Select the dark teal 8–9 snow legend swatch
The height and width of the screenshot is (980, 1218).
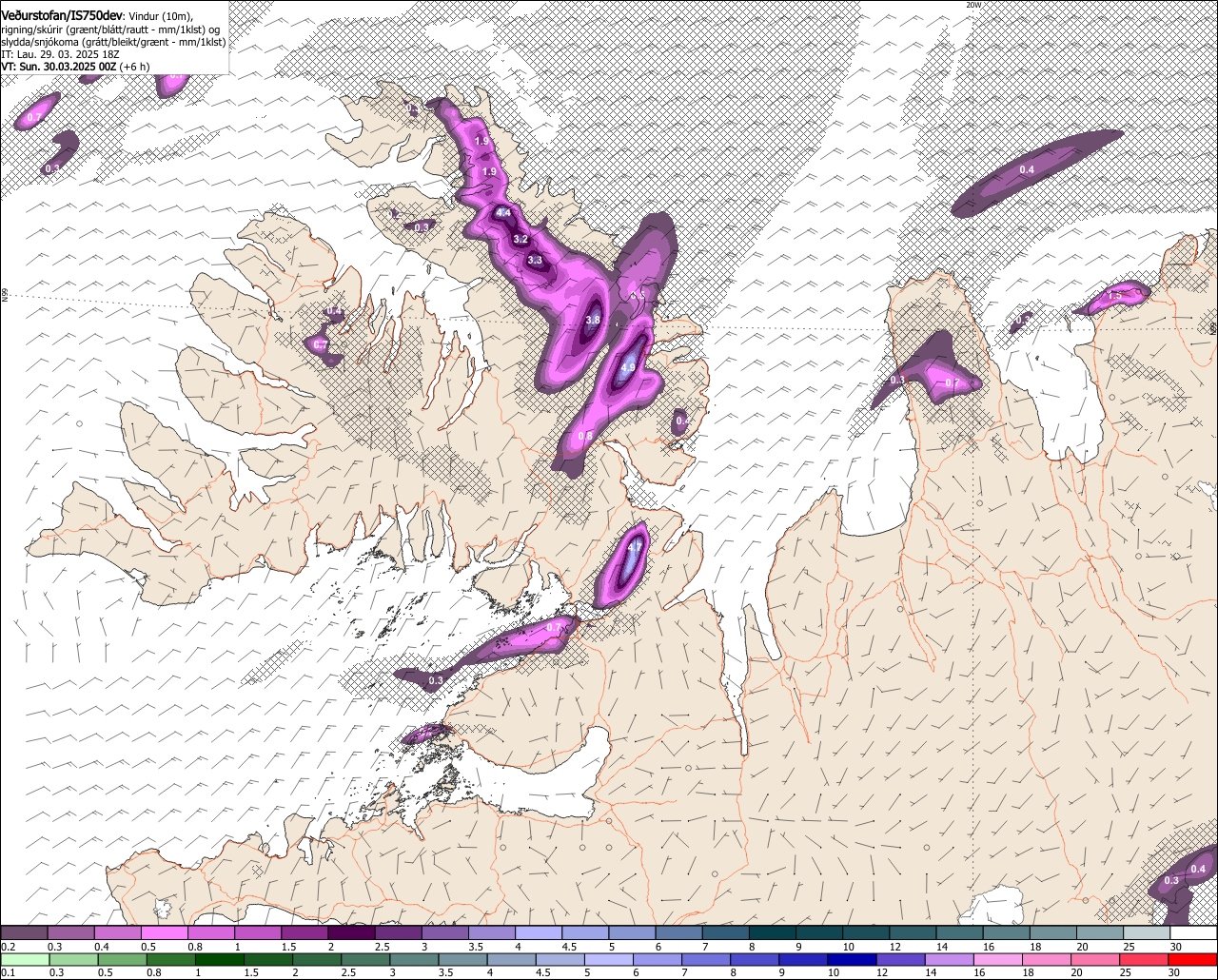click(x=772, y=933)
